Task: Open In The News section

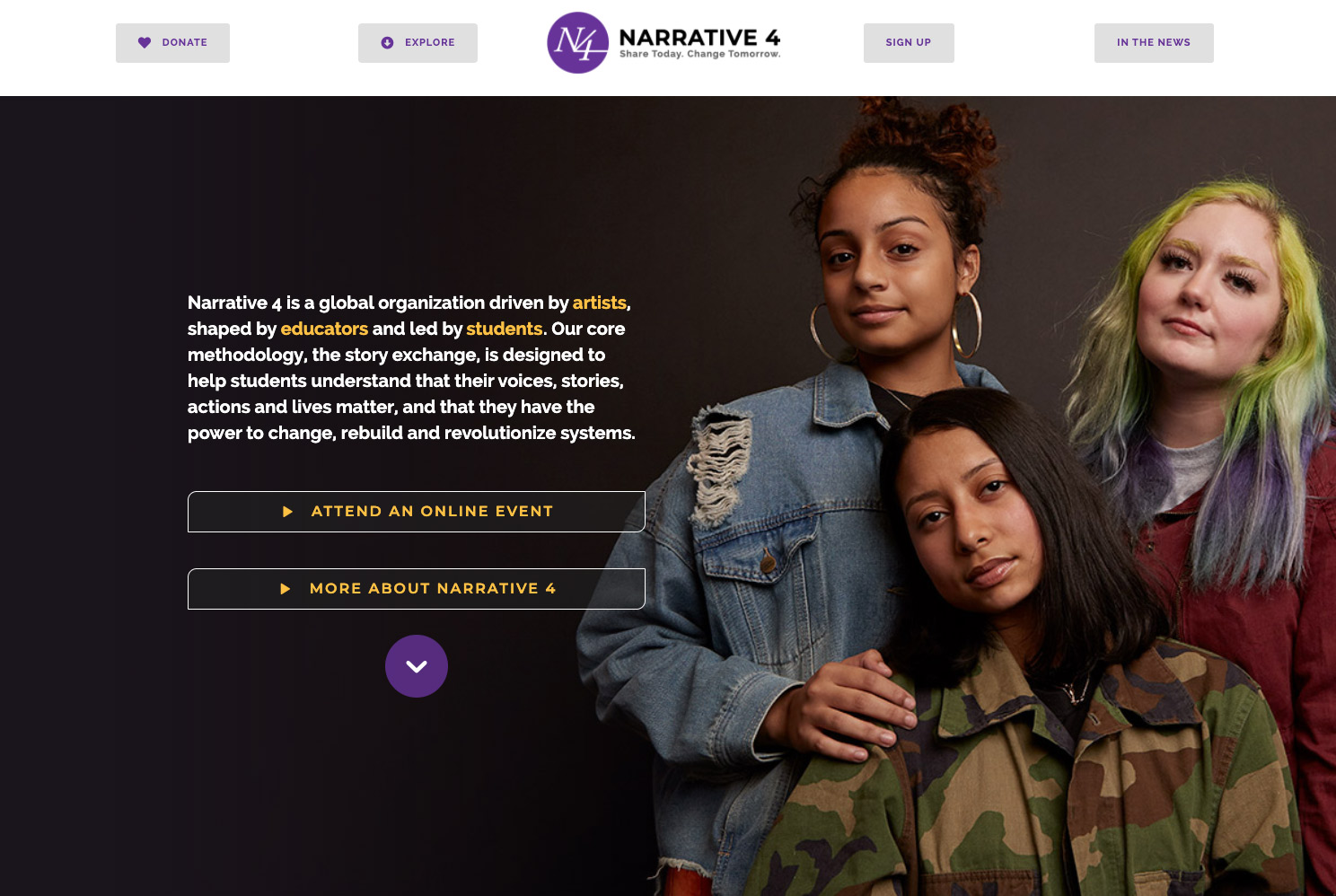Action: pos(1154,43)
